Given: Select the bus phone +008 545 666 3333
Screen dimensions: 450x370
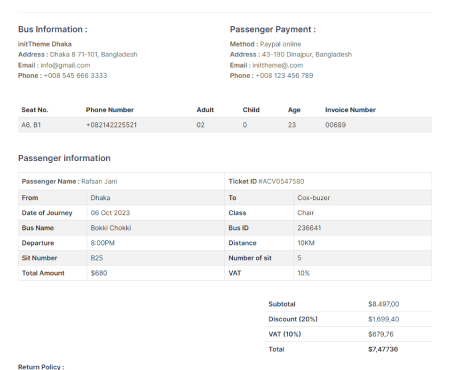Looking at the screenshot, I should 75,75.
